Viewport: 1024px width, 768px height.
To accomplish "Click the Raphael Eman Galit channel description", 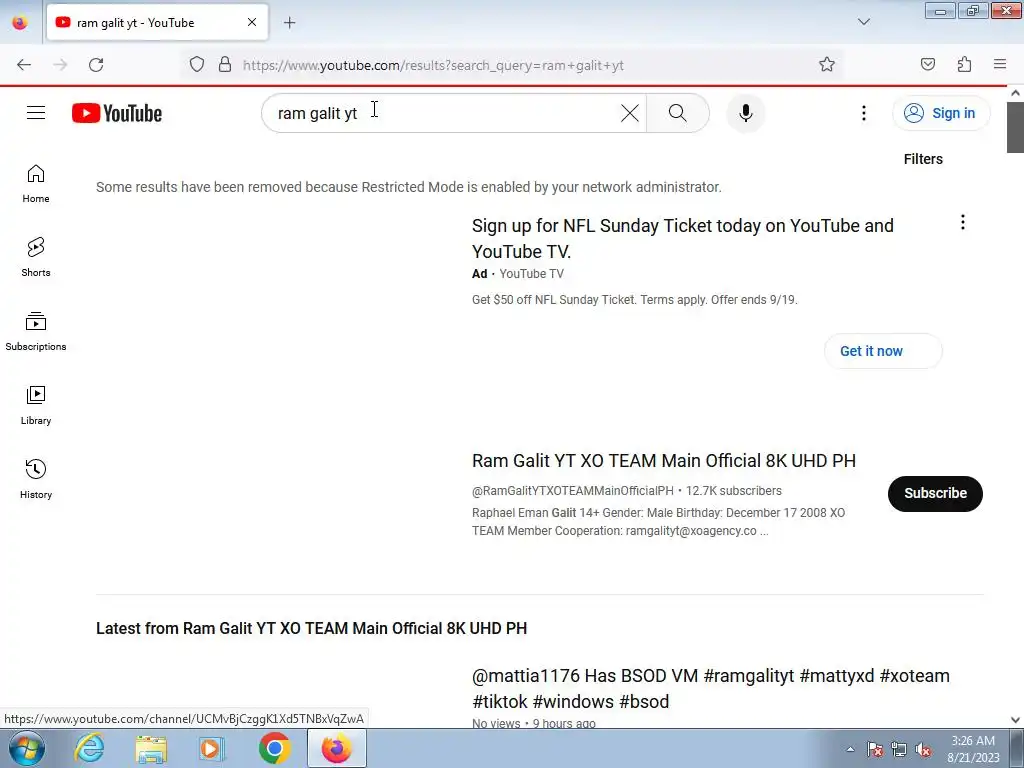I will point(658,522).
